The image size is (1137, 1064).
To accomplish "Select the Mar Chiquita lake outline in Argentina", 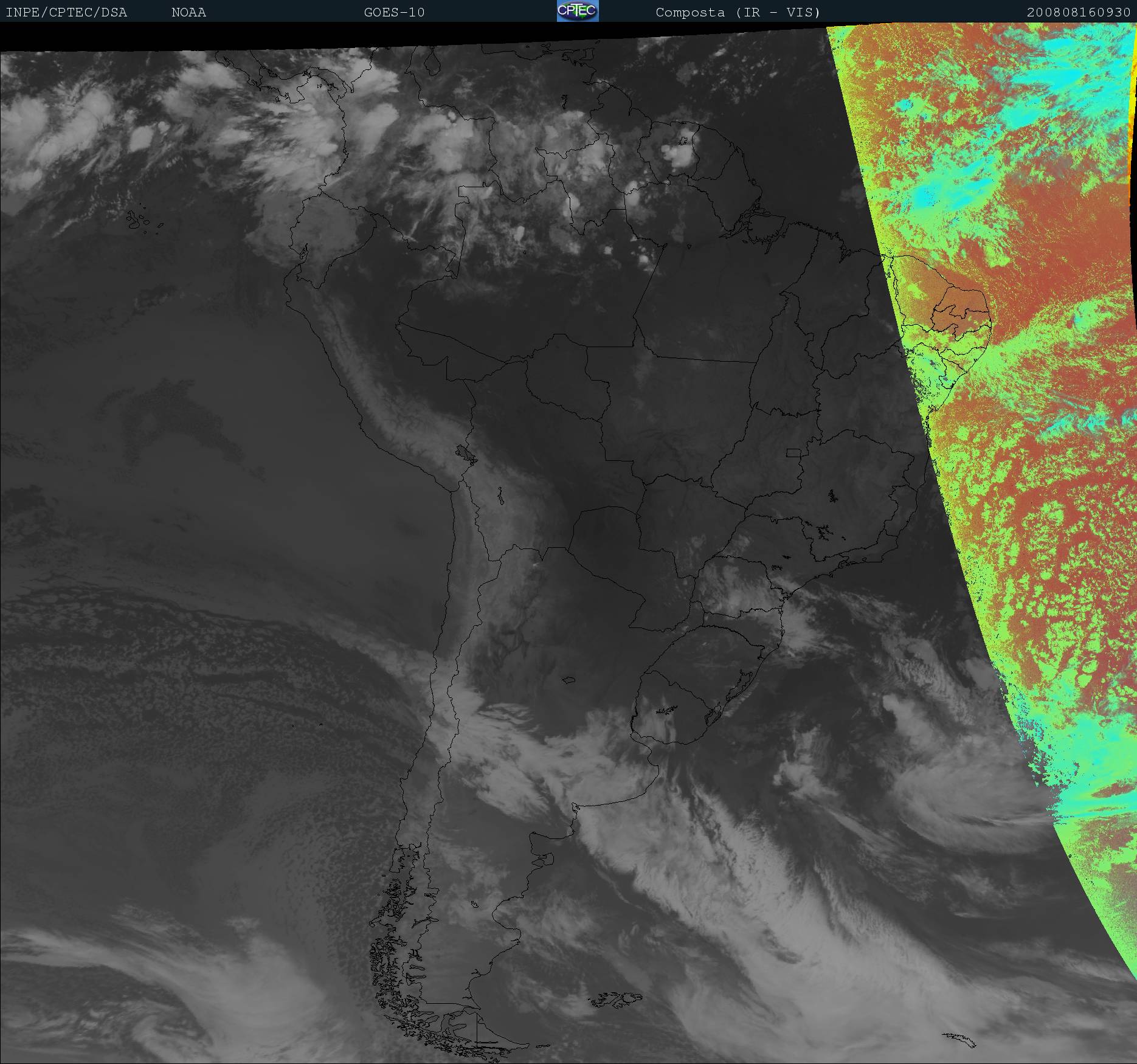I will (569, 680).
